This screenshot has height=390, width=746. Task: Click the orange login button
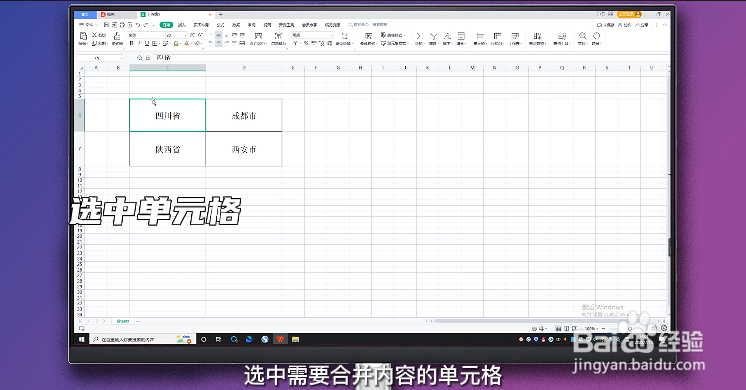pyautogui.click(x=629, y=15)
